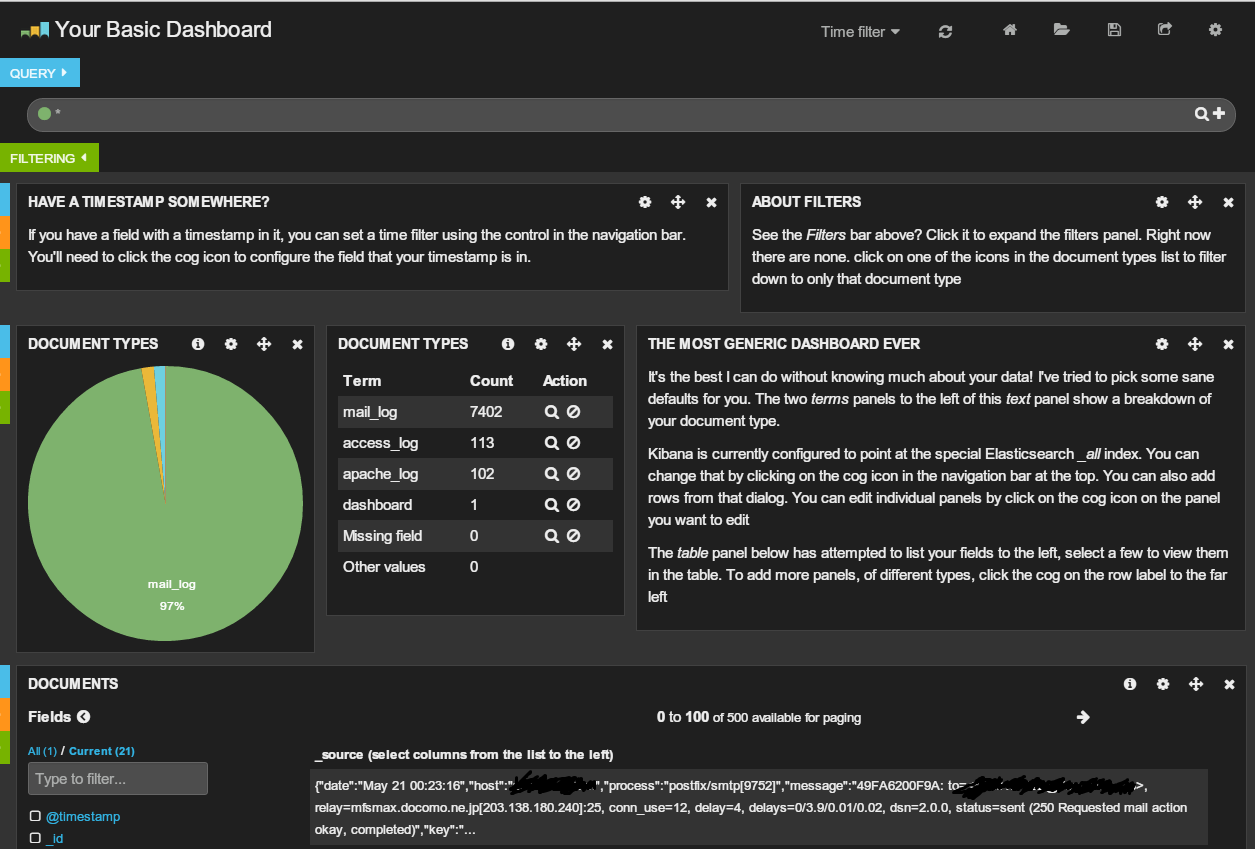Refresh the dashboard using the refresh icon
Viewport: 1255px width, 849px height.
click(944, 31)
